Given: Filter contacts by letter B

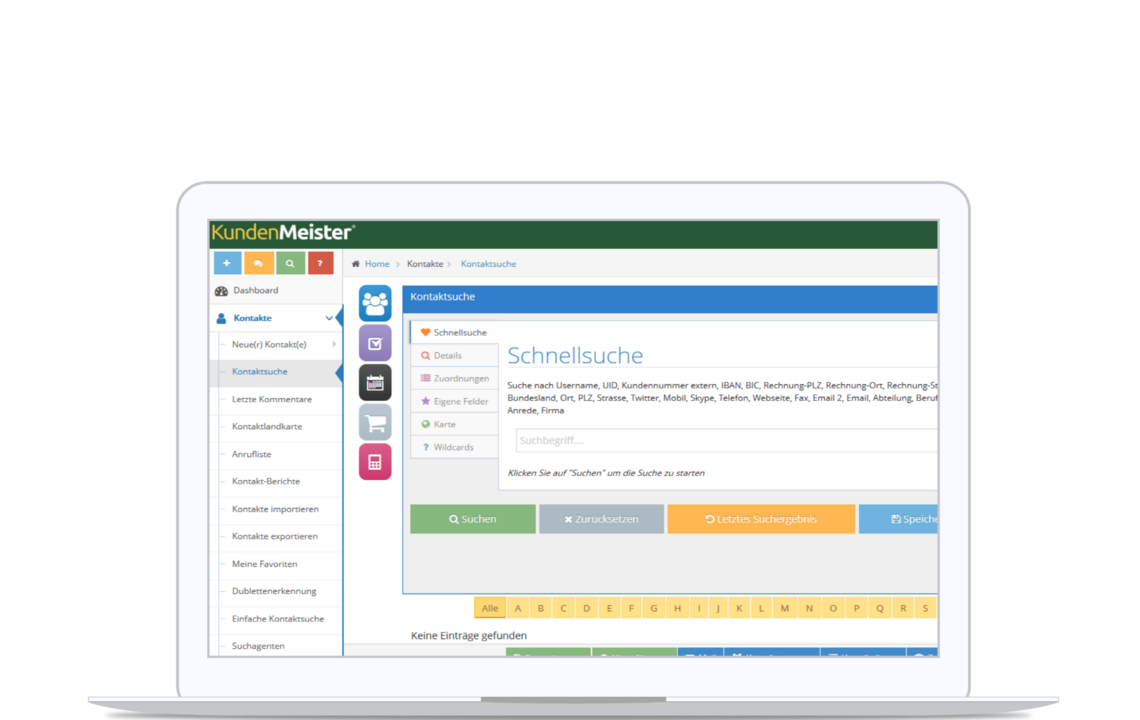Looking at the screenshot, I should tap(540, 608).
